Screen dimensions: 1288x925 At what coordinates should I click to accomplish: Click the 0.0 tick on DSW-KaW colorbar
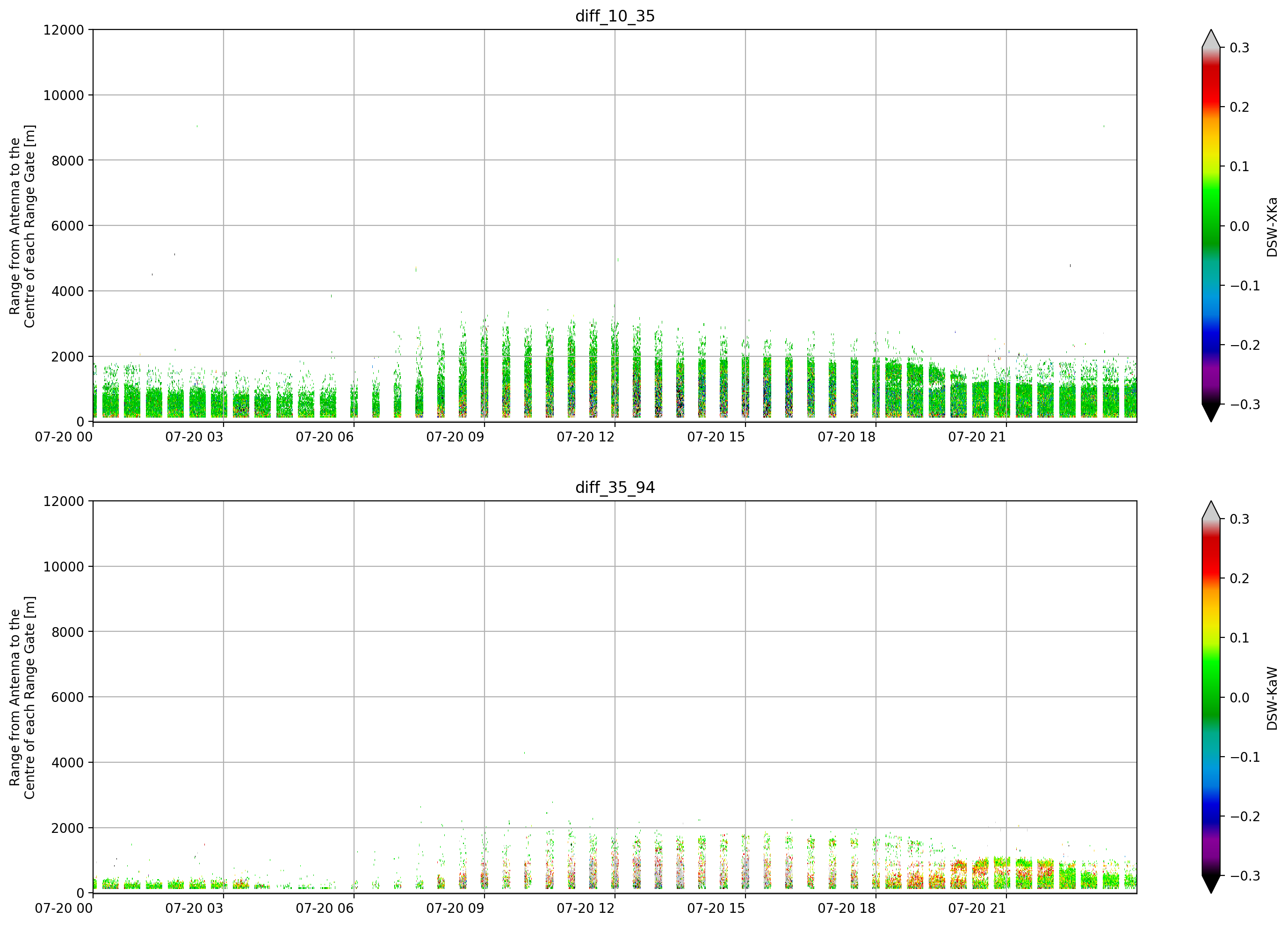coord(1240,698)
